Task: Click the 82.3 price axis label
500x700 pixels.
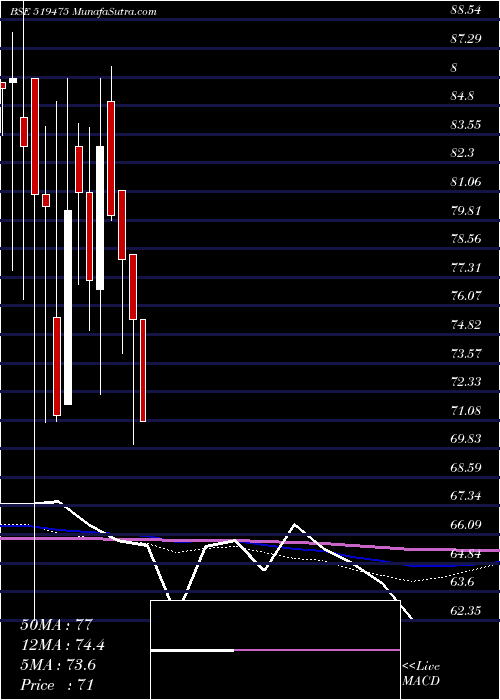Action: (462, 153)
